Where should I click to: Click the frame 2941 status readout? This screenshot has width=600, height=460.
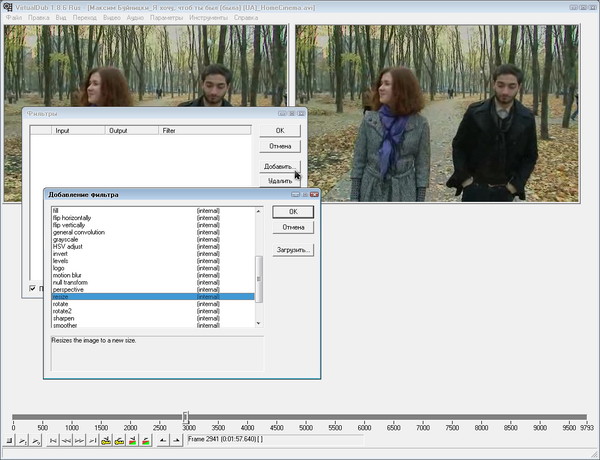click(275, 439)
